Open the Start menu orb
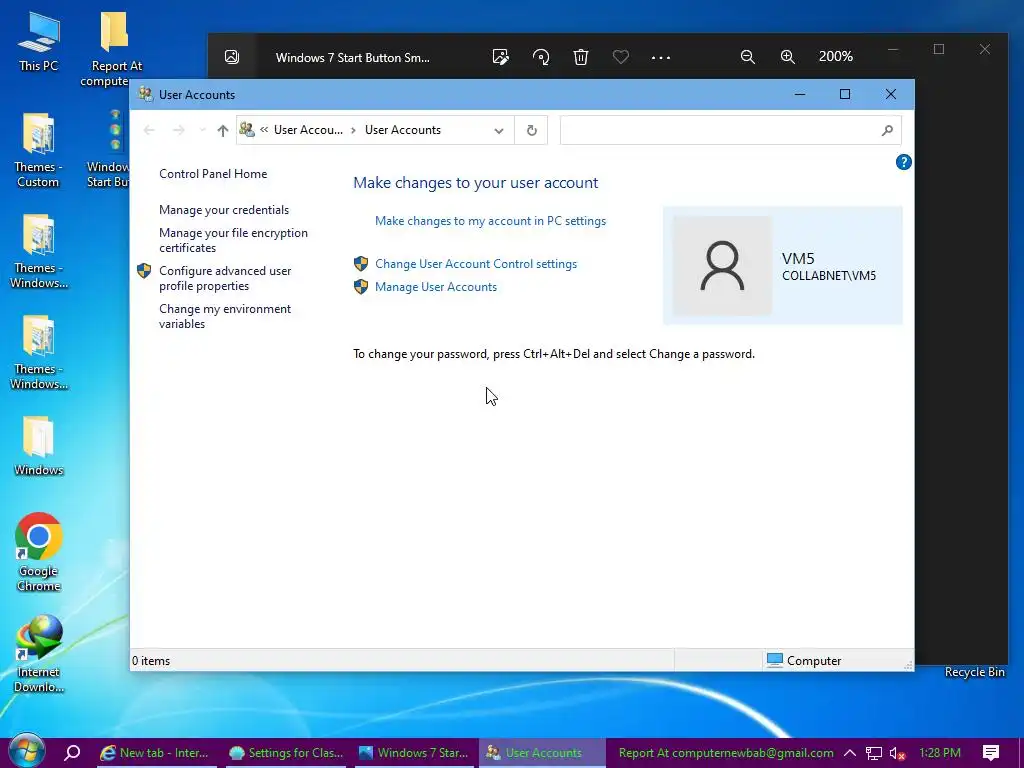This screenshot has width=1024, height=768. tap(27, 752)
